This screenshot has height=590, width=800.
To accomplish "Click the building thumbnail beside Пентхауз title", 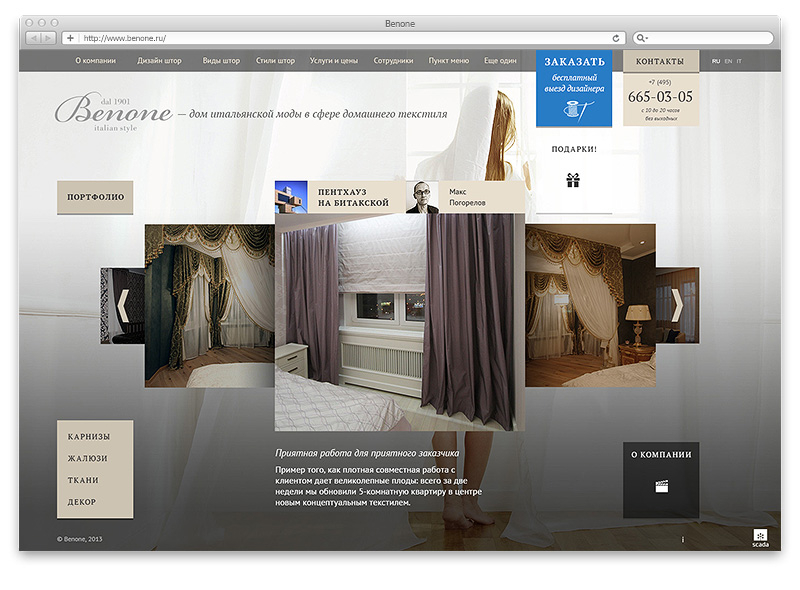I will click(291, 197).
